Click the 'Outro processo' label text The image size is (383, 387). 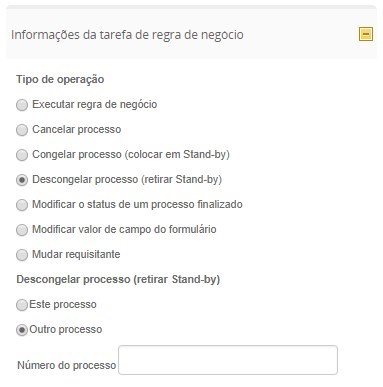coord(66,329)
